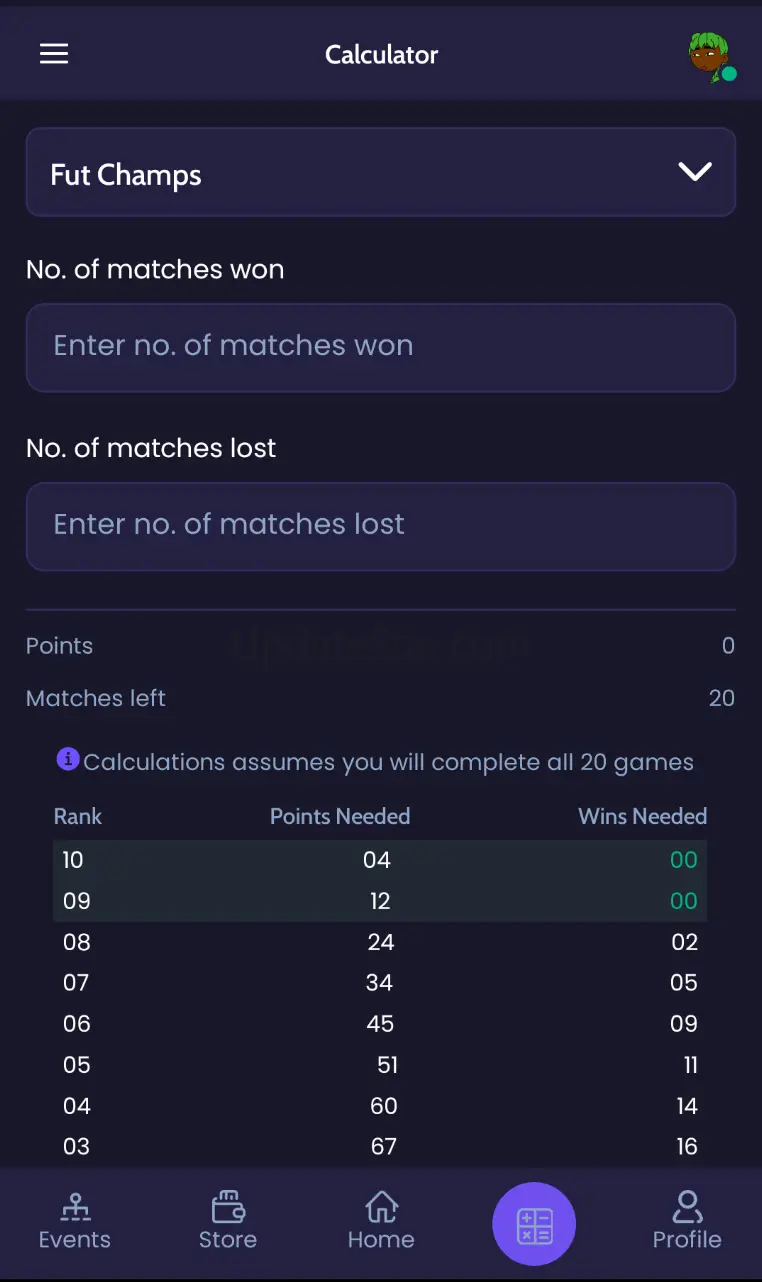Focus the matches lost input field
Viewport: 762px width, 1282px height.
pos(380,526)
